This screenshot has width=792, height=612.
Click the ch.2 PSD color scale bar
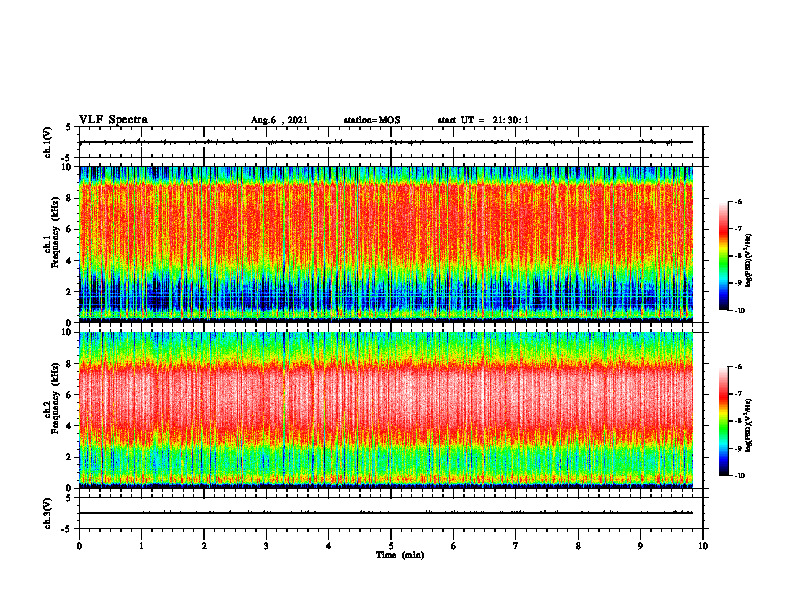pos(723,421)
